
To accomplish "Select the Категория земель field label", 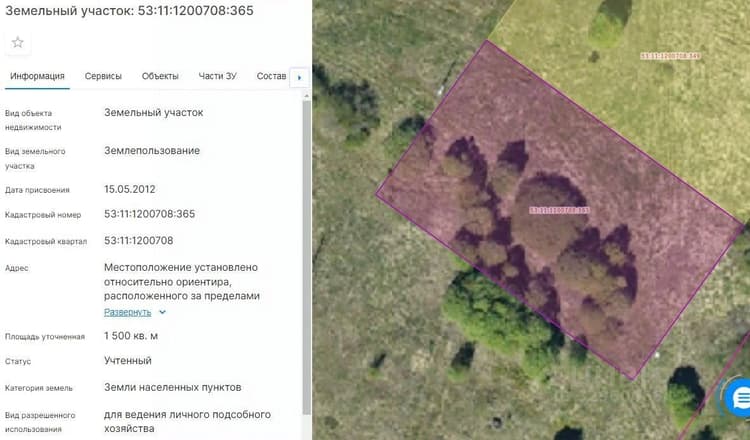I will [39, 388].
